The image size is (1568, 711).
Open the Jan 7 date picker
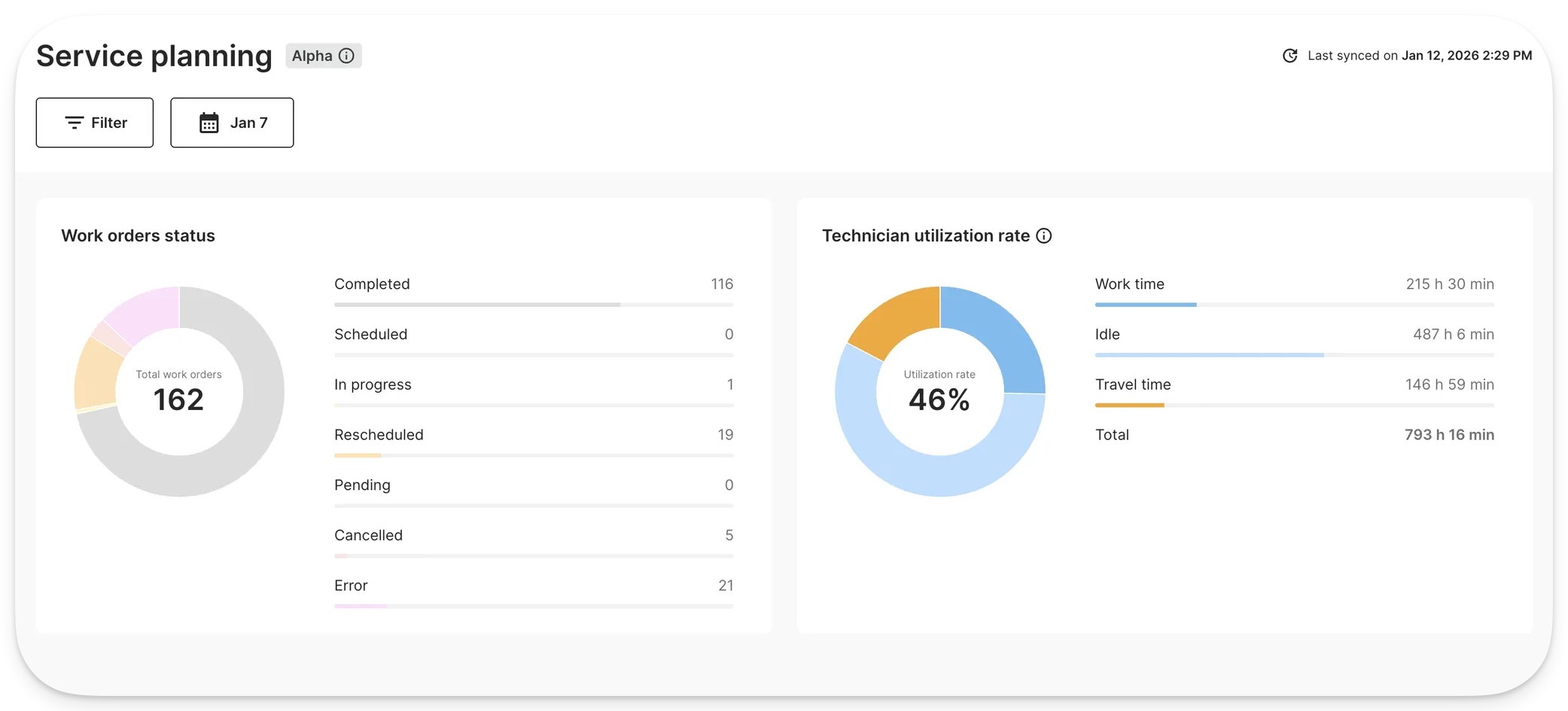232,123
